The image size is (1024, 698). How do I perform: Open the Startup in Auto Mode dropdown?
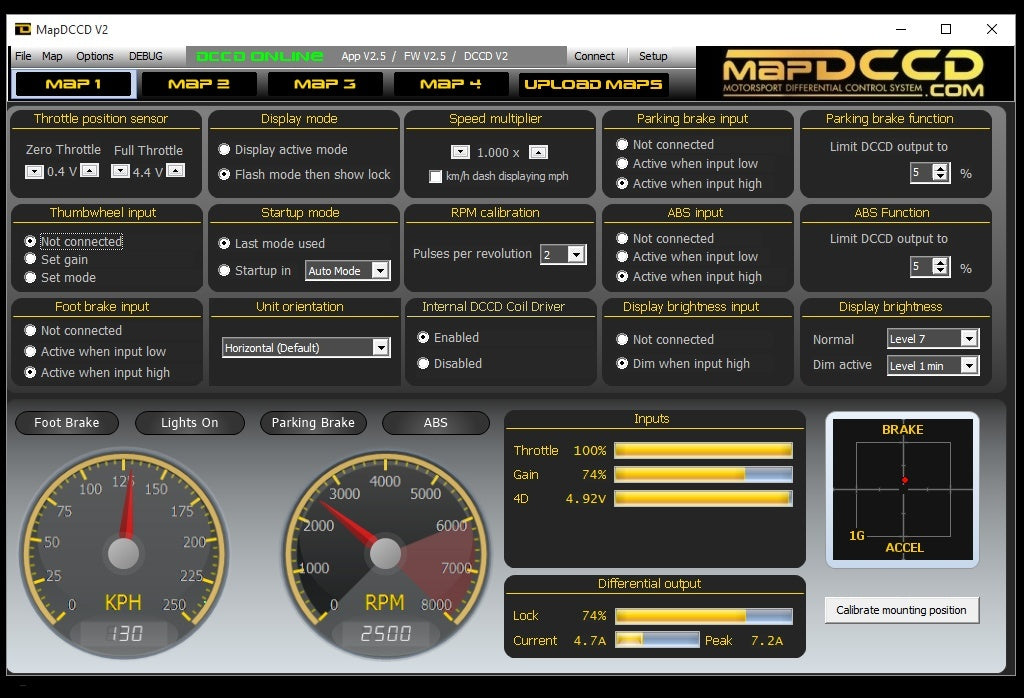pyautogui.click(x=348, y=270)
